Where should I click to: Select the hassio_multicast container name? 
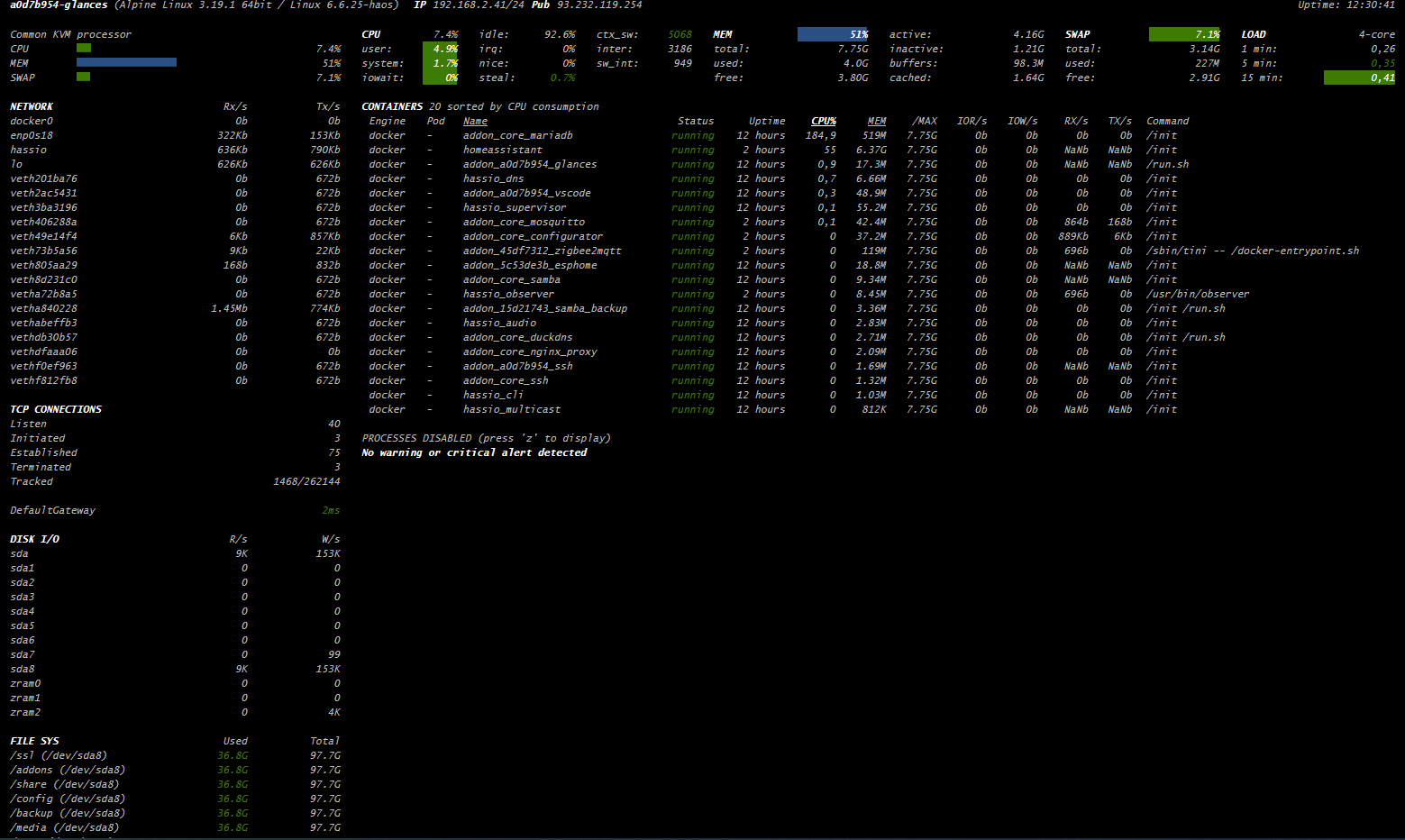click(512, 409)
